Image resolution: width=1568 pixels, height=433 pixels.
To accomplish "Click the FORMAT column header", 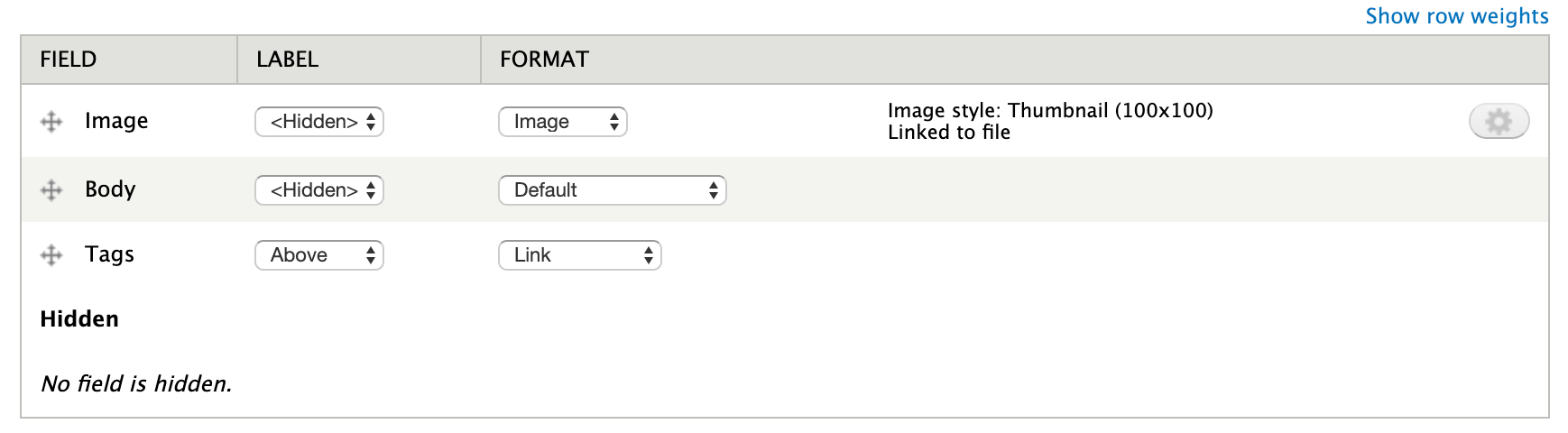I will click(x=544, y=60).
